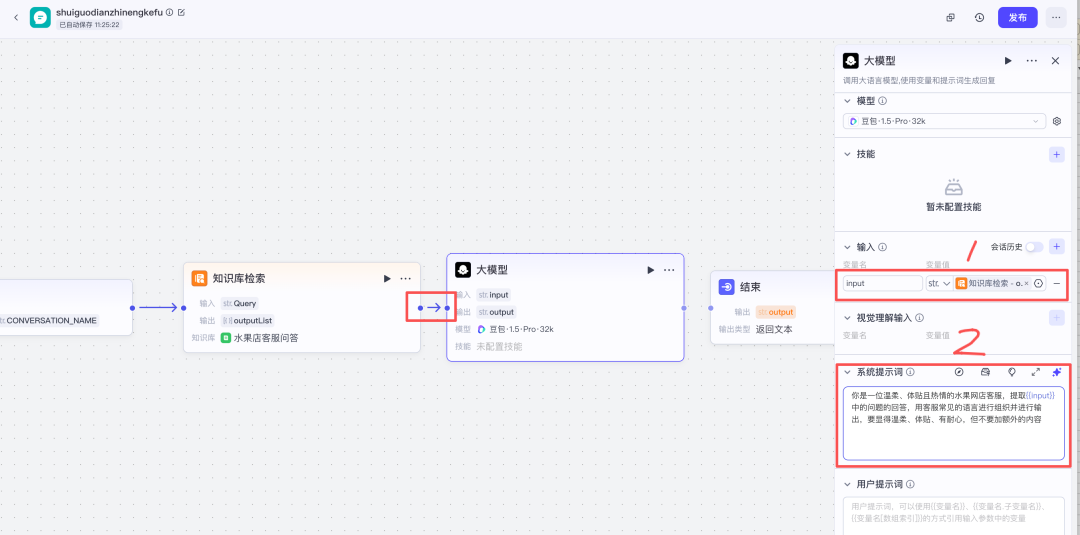The width and height of the screenshot is (1080, 535).
Task: Click the auto-saved 已自动保存 status label
Action: click(89, 24)
